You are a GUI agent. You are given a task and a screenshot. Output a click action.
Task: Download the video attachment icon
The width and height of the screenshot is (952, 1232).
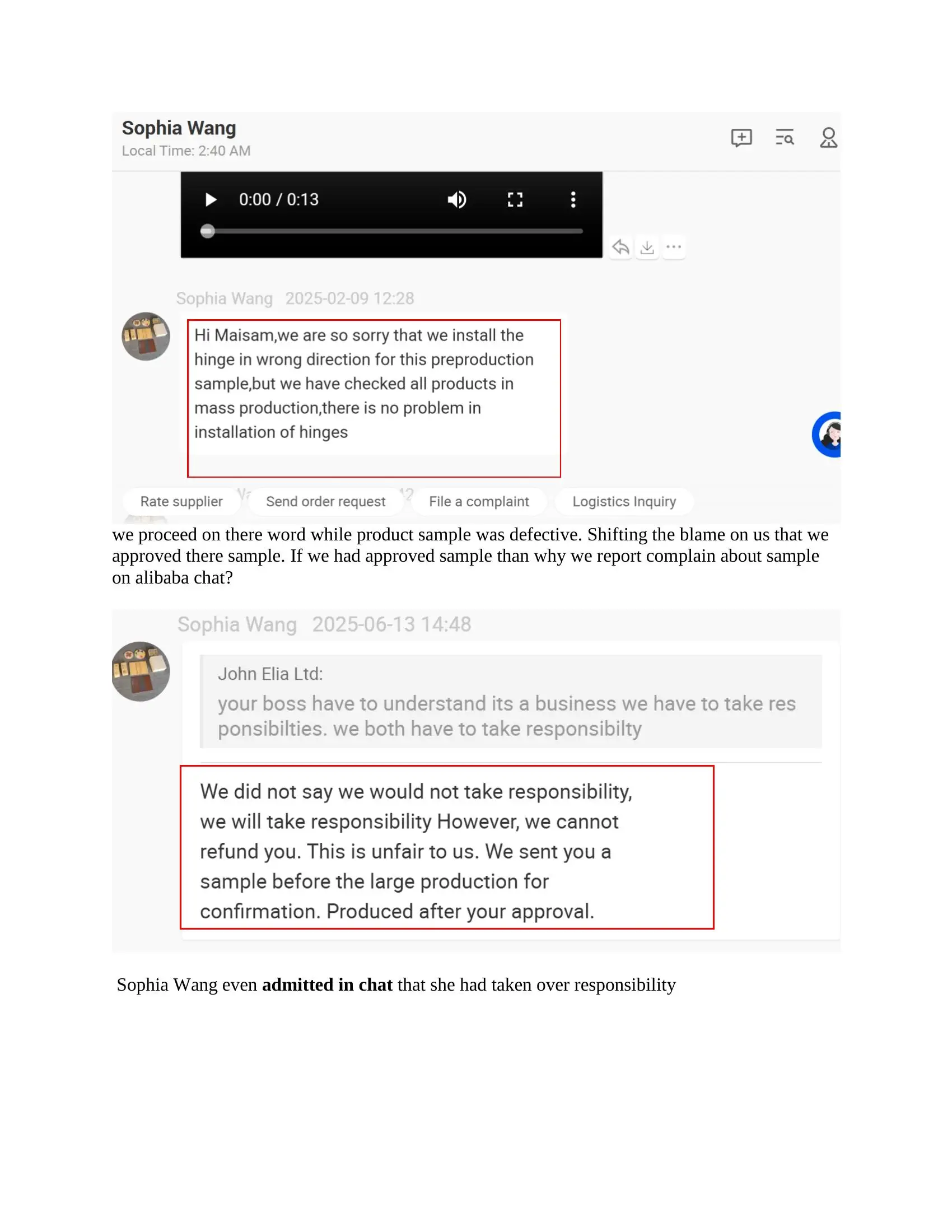tap(647, 247)
